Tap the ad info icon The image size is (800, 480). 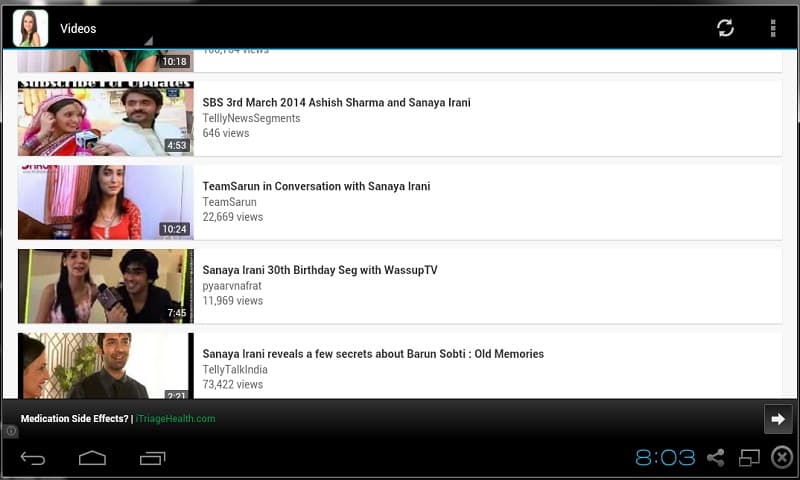click(11, 431)
